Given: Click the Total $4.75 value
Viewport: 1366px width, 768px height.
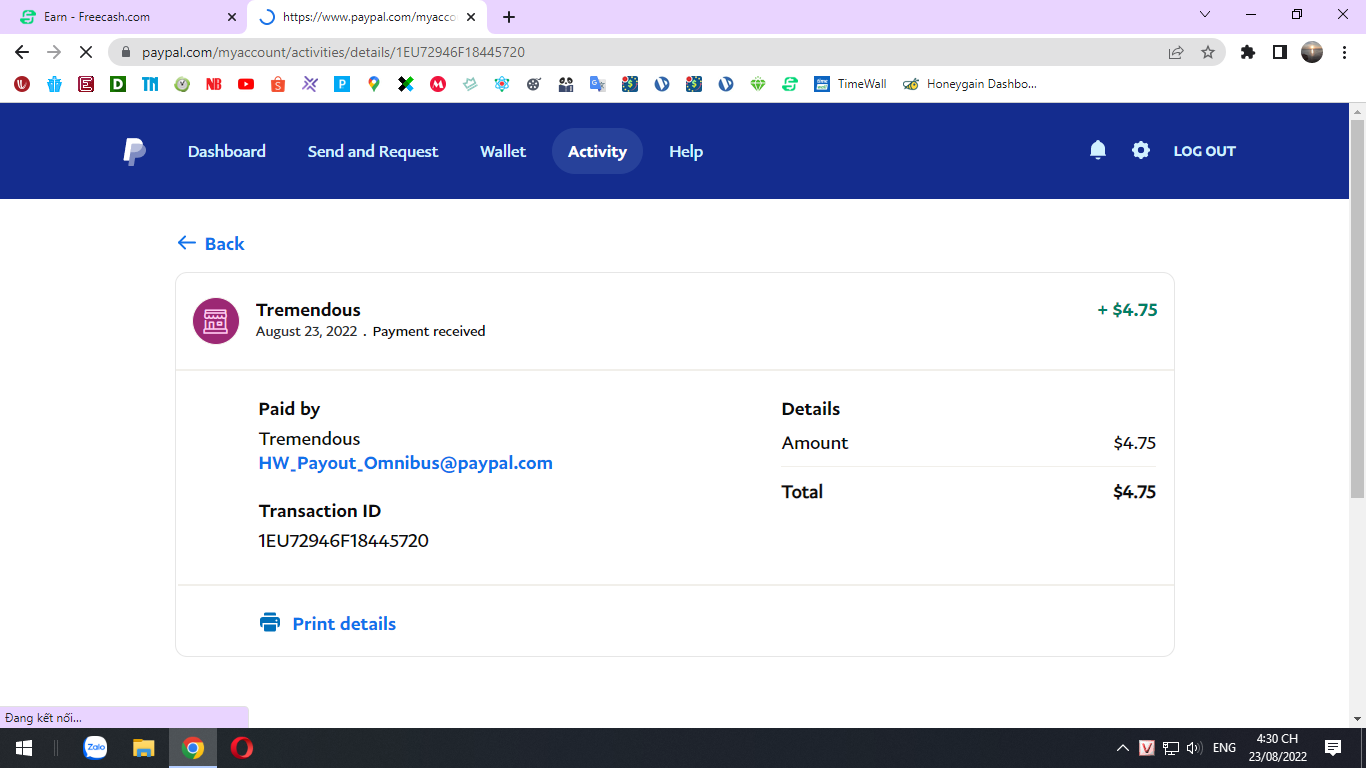Looking at the screenshot, I should 1135,492.
